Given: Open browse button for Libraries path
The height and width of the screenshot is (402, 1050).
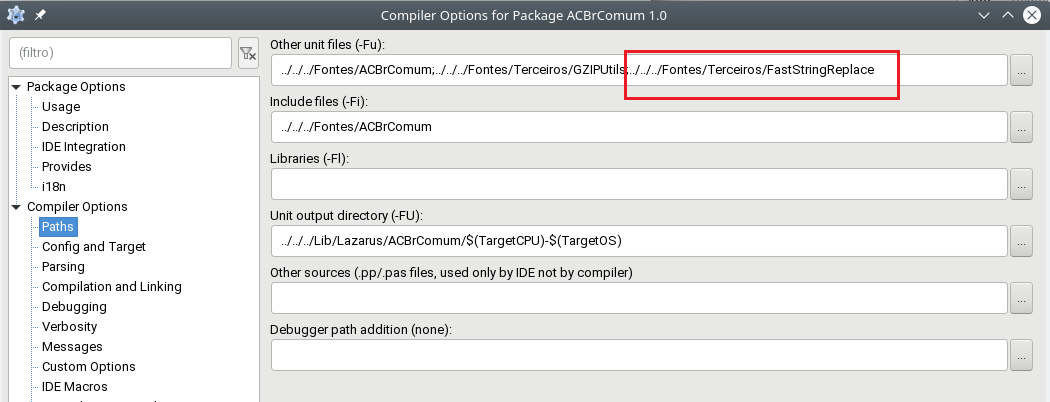Looking at the screenshot, I should (1021, 184).
